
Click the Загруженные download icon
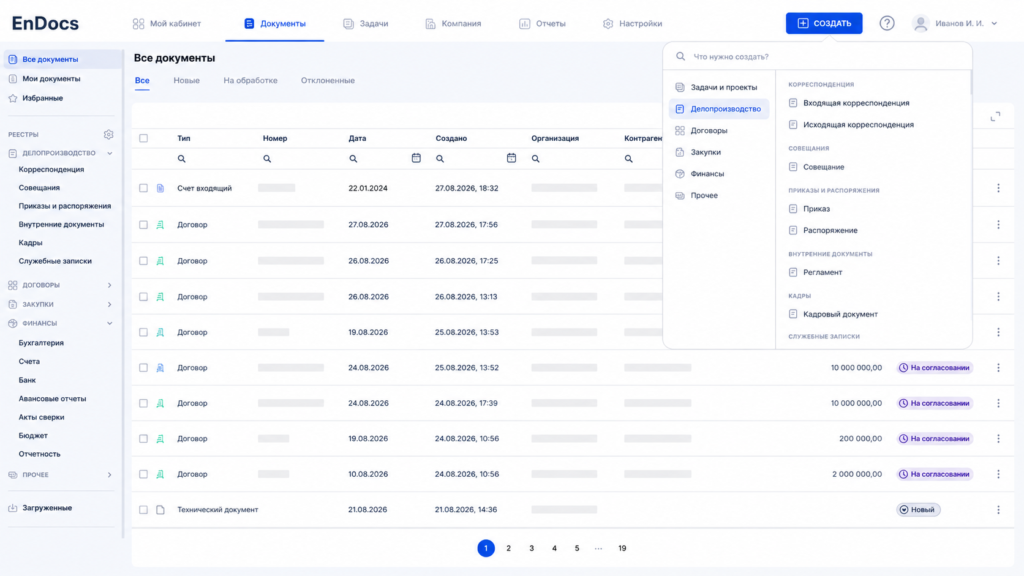pyautogui.click(x=12, y=508)
